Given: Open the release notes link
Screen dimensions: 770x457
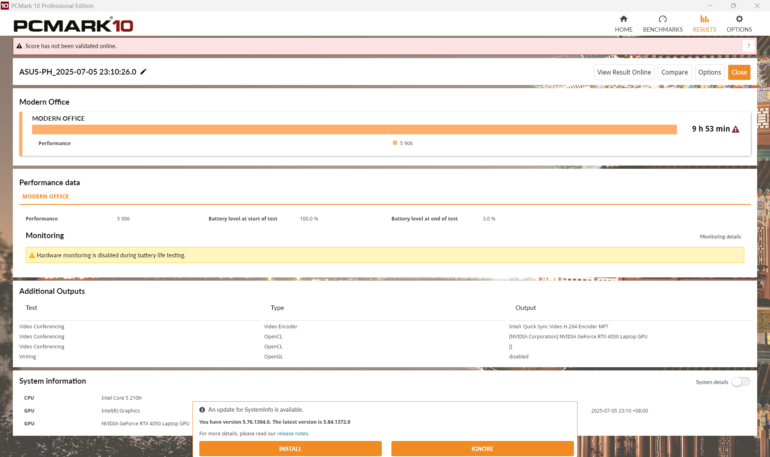Looking at the screenshot, I should point(293,433).
